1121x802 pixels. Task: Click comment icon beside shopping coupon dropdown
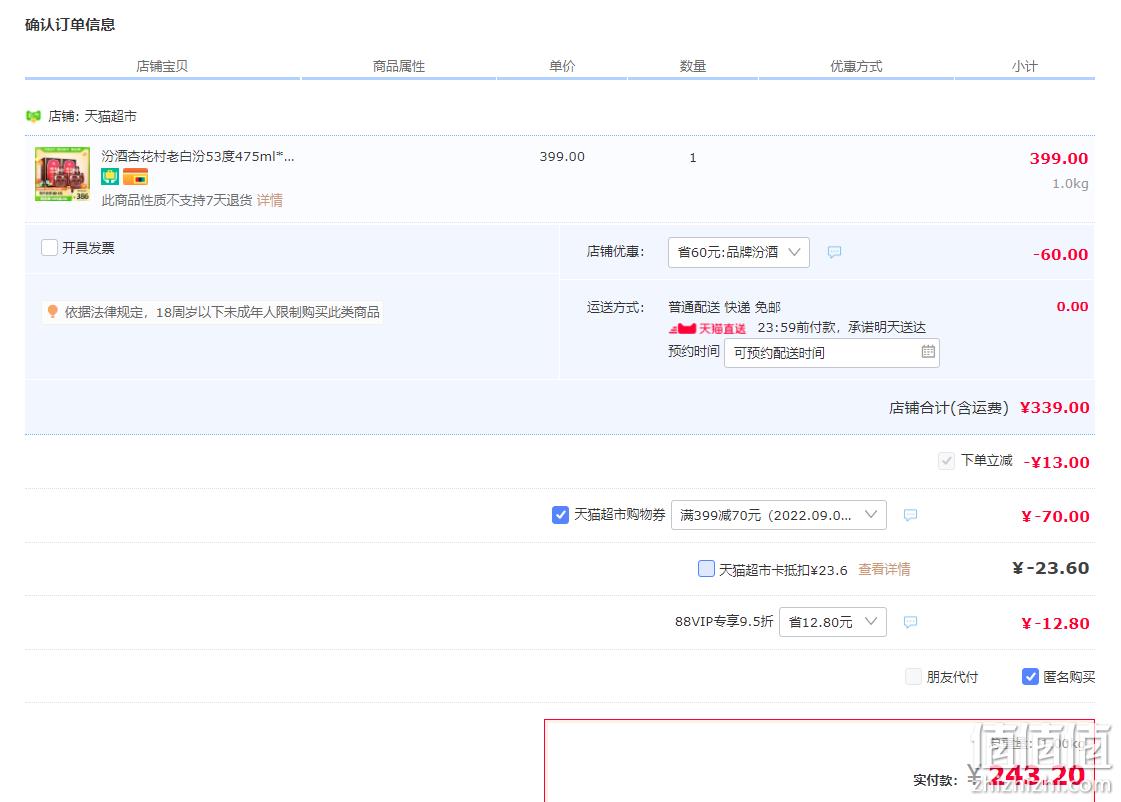[910, 515]
